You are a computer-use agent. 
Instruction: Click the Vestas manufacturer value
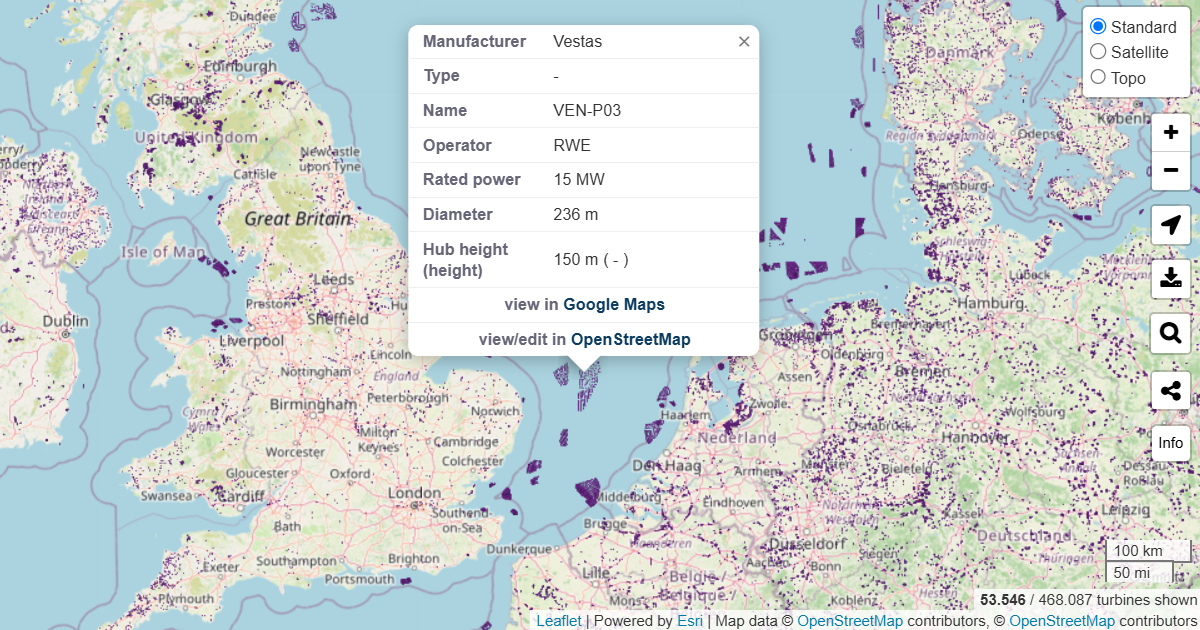pyautogui.click(x=578, y=42)
